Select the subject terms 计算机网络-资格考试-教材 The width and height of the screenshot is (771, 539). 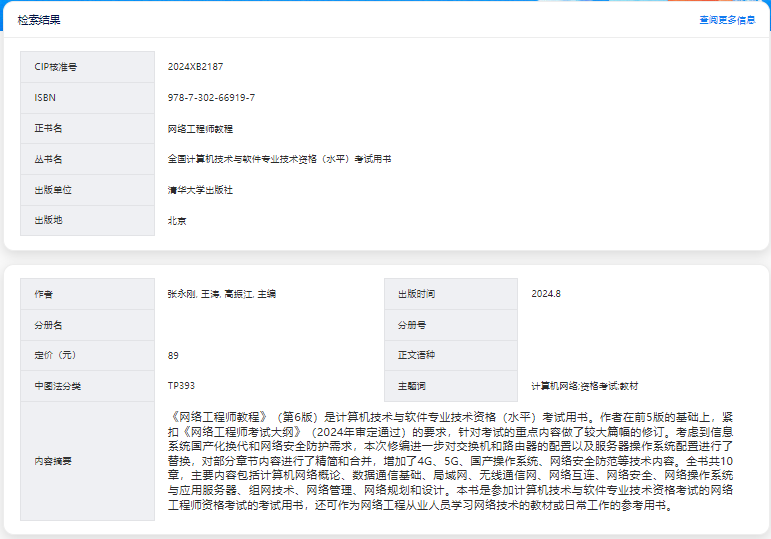click(x=584, y=386)
